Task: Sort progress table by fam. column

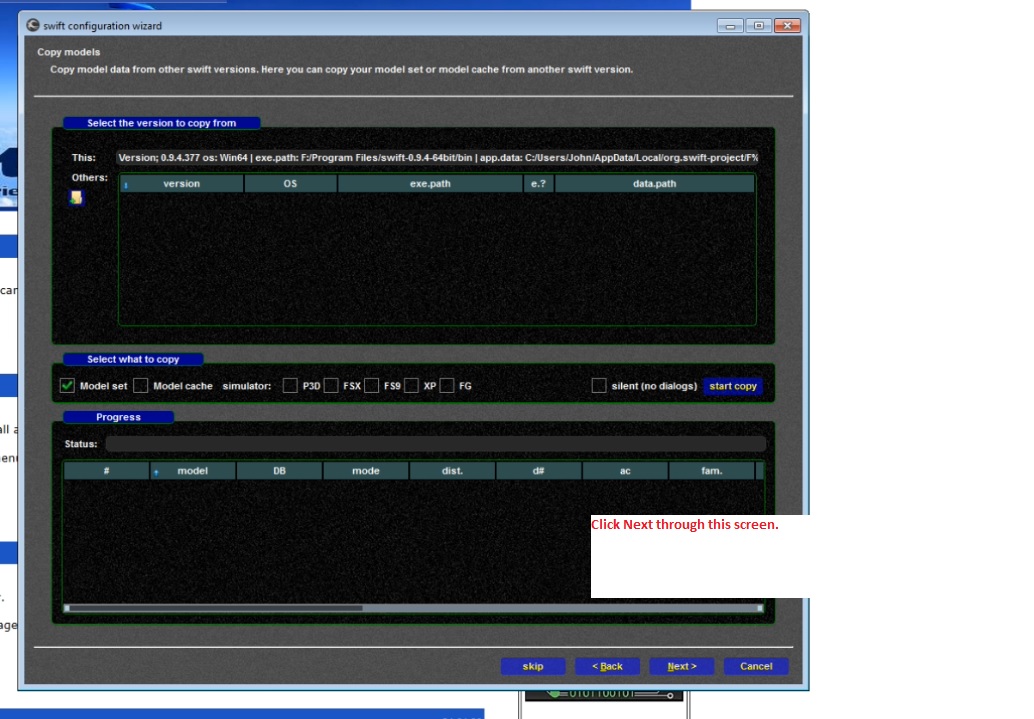Action: coord(712,471)
